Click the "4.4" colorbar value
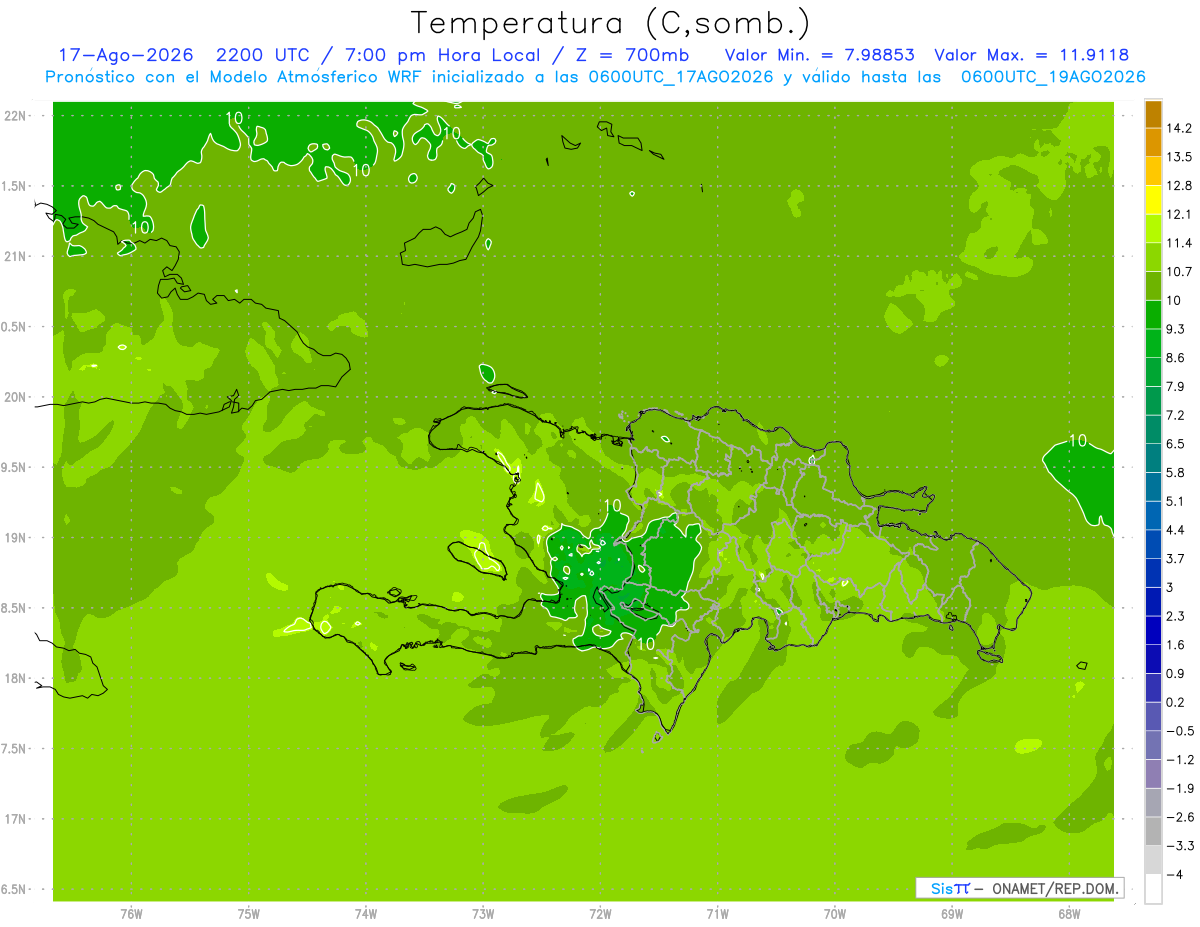The image size is (1200, 927). coord(1175,530)
